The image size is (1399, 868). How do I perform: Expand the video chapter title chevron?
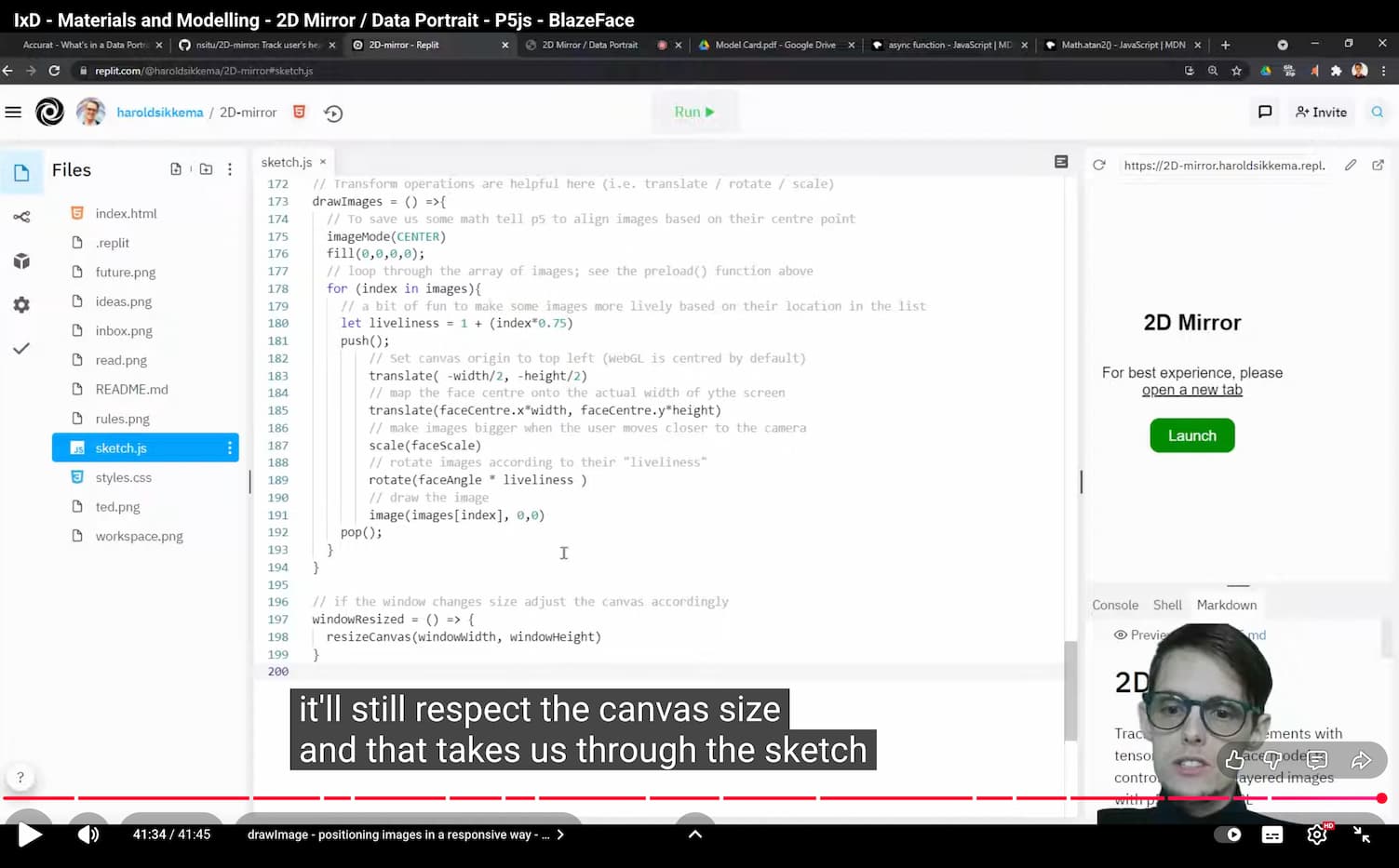tap(560, 835)
